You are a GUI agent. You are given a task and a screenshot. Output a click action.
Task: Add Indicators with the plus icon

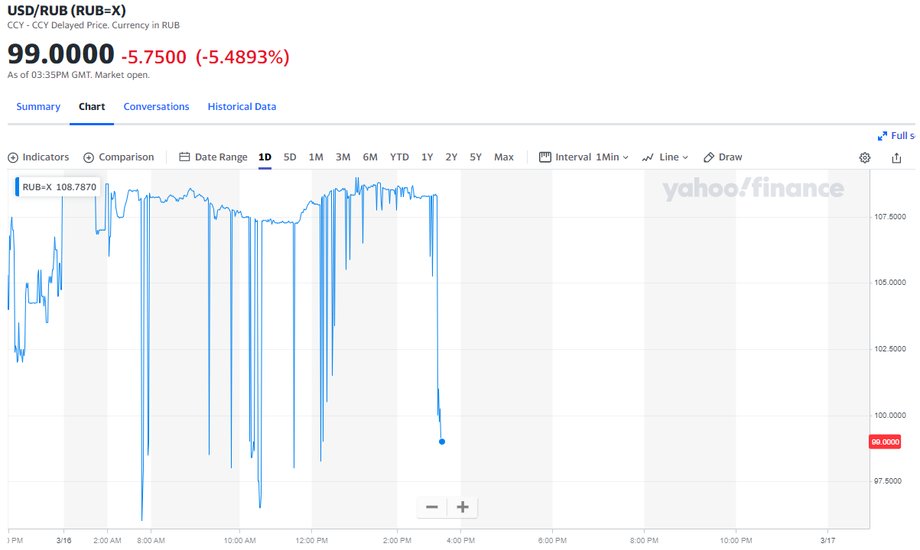pyautogui.click(x=13, y=157)
